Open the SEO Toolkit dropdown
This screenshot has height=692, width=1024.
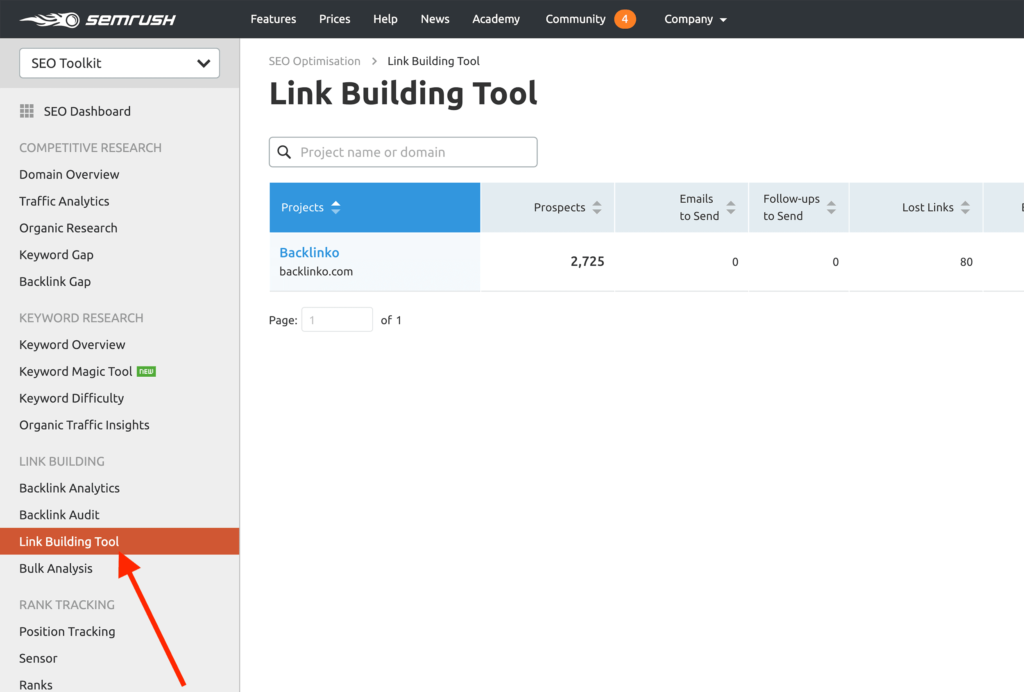(118, 62)
